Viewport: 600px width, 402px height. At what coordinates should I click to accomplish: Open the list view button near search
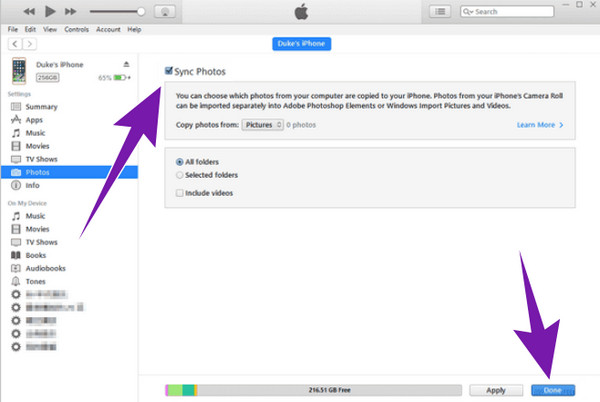(440, 11)
